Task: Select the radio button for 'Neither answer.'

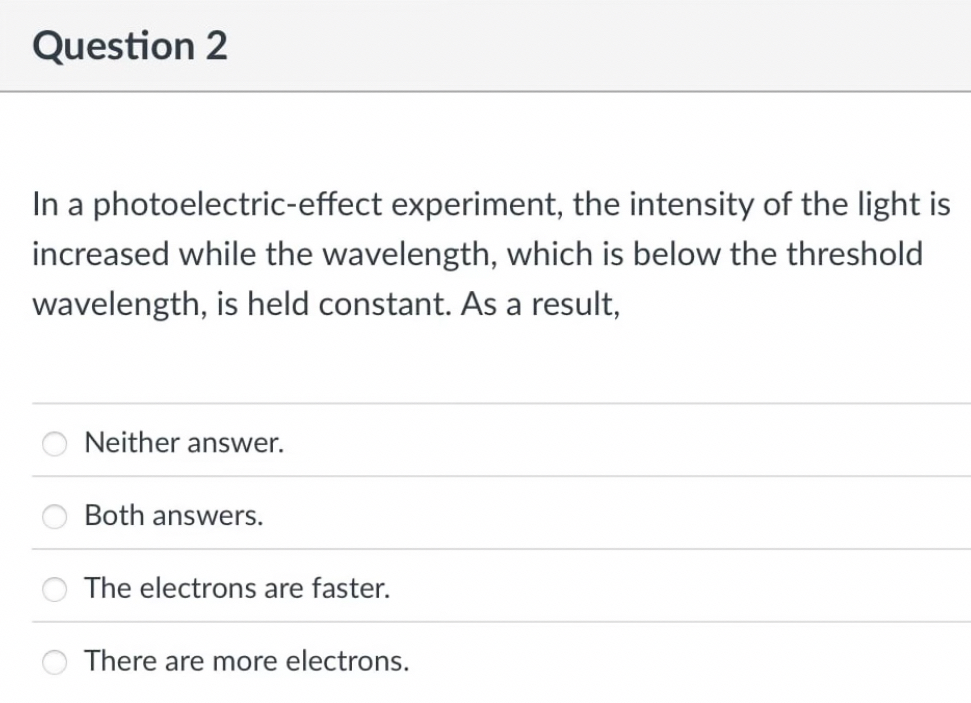Action: 56,443
